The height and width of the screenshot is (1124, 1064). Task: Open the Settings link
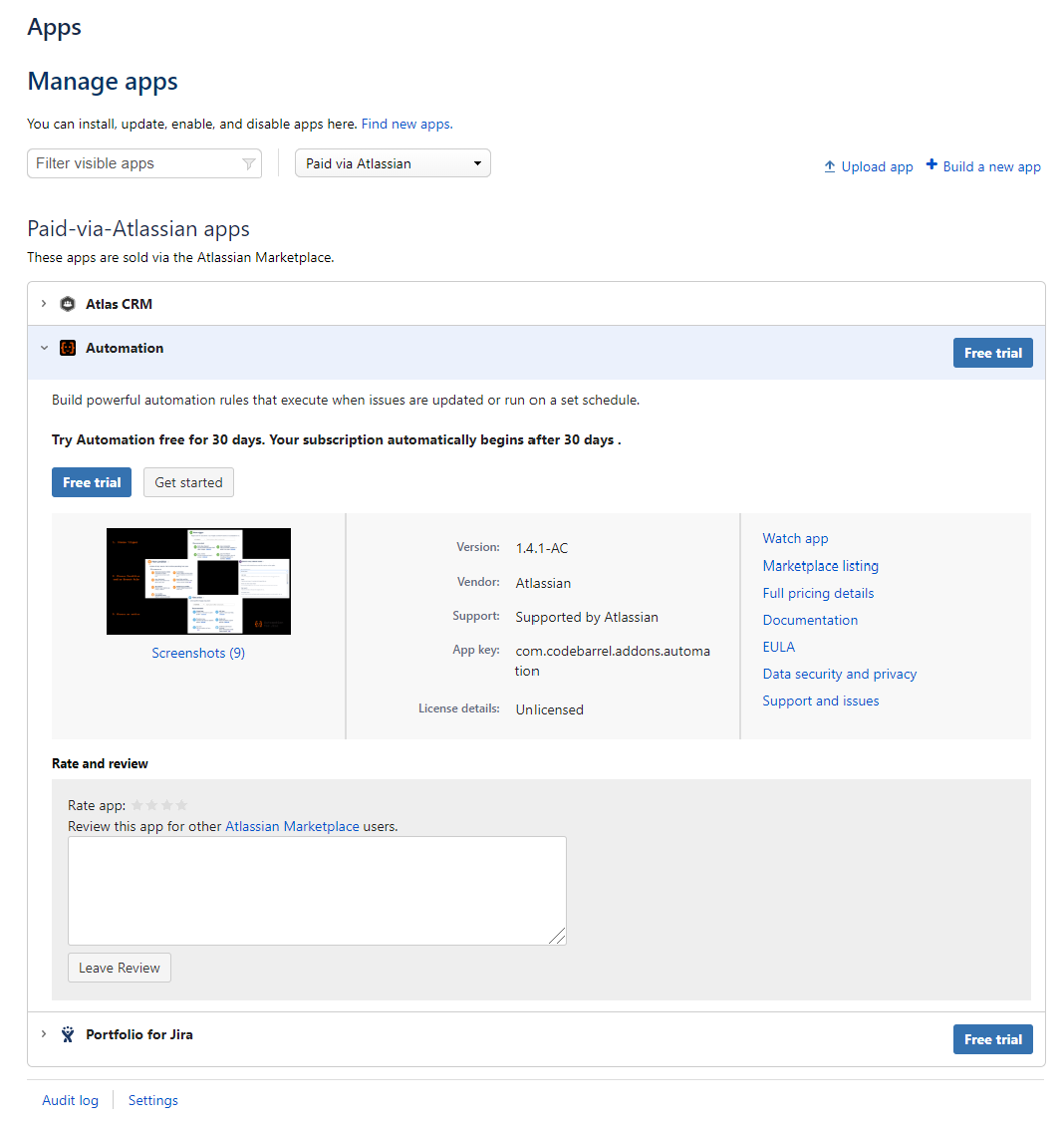coord(153,1100)
